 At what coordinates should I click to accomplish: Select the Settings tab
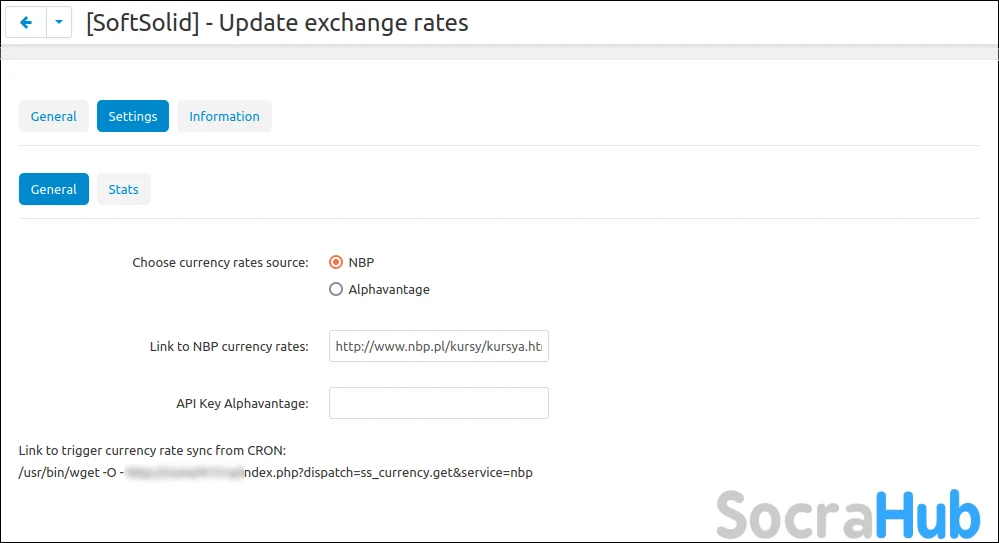pyautogui.click(x=133, y=117)
